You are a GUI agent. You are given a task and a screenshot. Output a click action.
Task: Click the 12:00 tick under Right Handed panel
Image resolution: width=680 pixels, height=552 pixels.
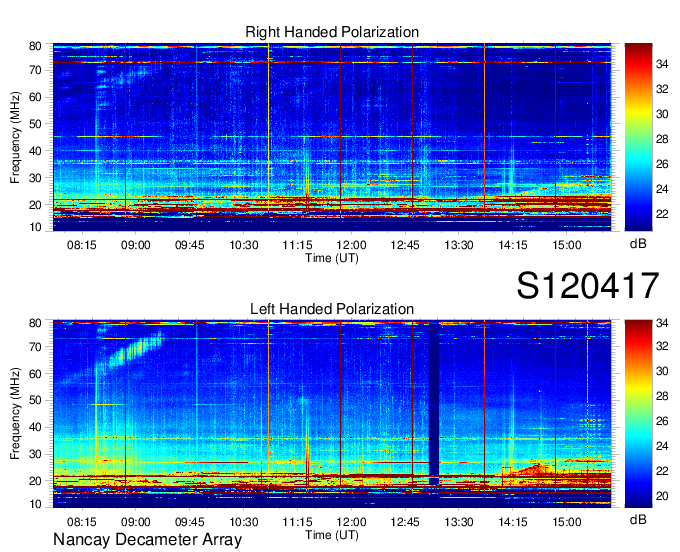point(351,245)
